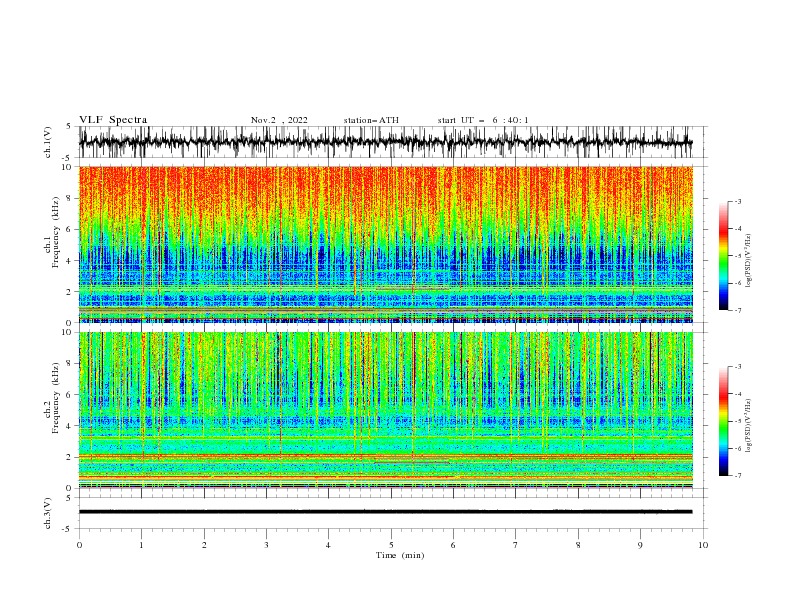Click the "Time (min)" axis label
This screenshot has width=792, height=612.
(400, 555)
